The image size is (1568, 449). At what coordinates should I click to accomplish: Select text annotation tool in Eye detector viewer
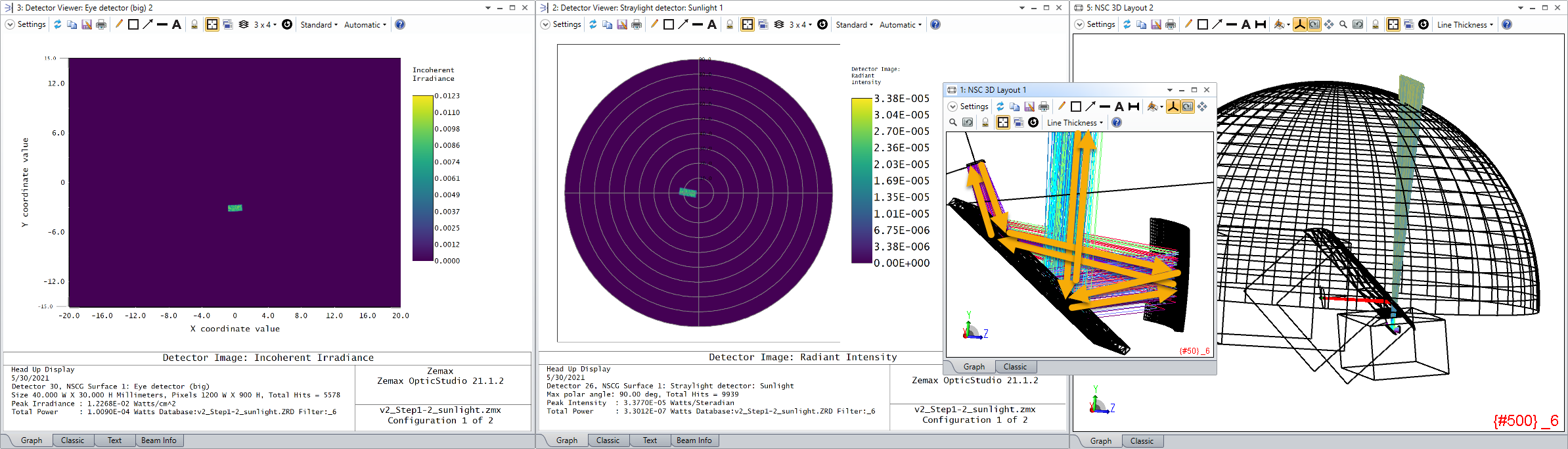tap(177, 24)
